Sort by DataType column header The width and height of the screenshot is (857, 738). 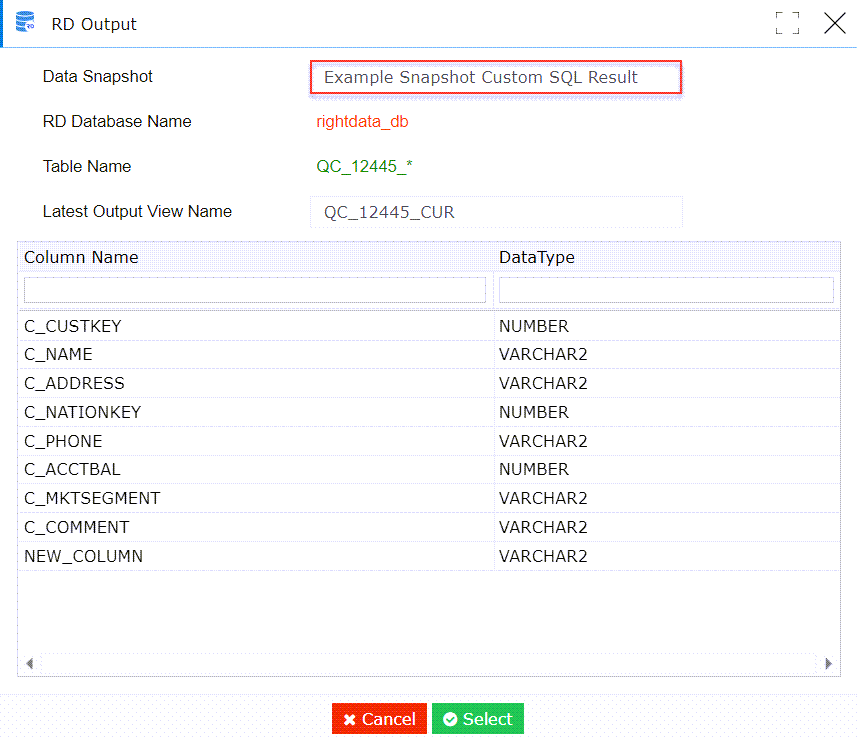(x=537, y=257)
